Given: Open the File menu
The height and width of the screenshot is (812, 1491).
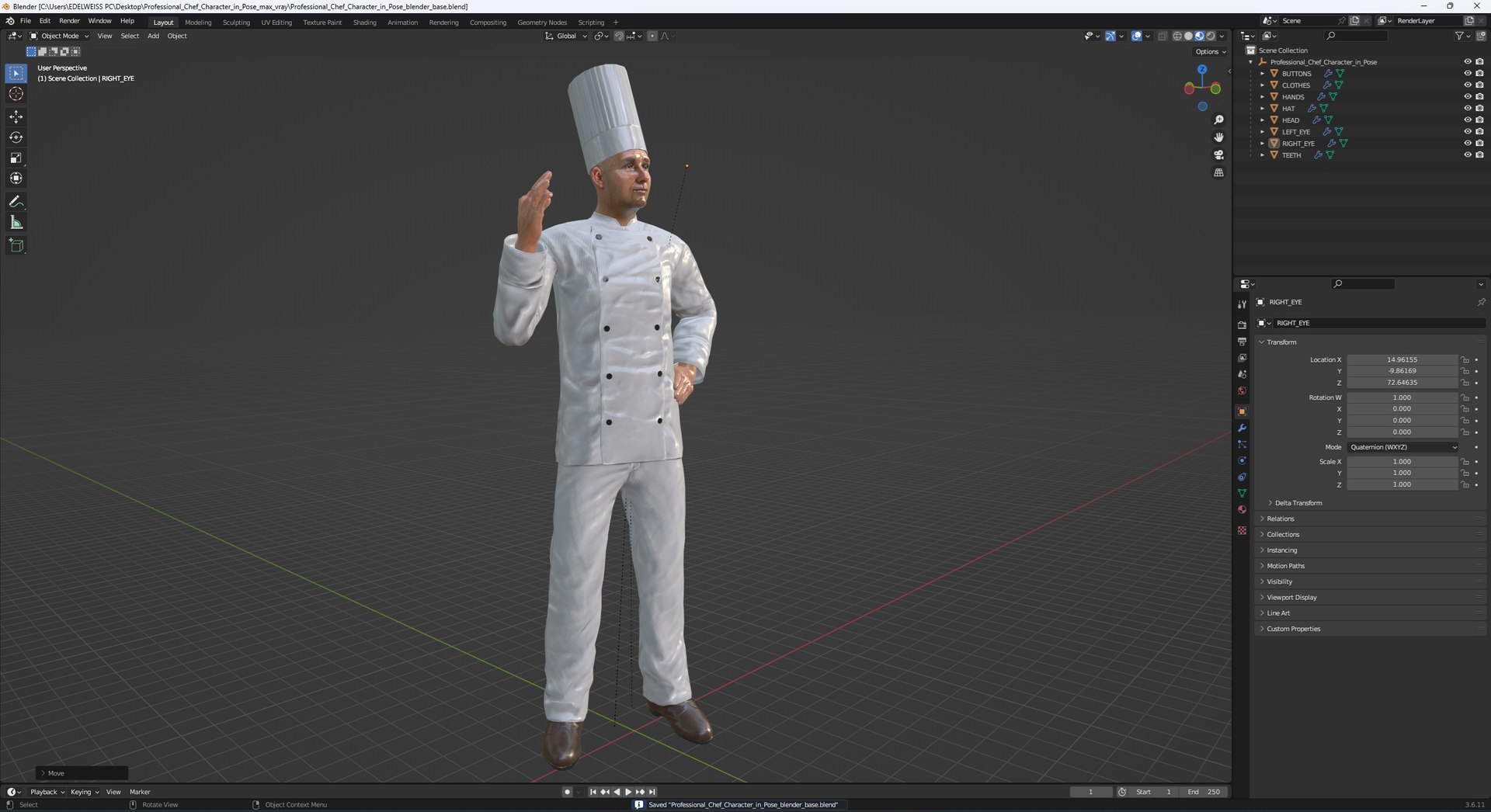Looking at the screenshot, I should (x=25, y=21).
